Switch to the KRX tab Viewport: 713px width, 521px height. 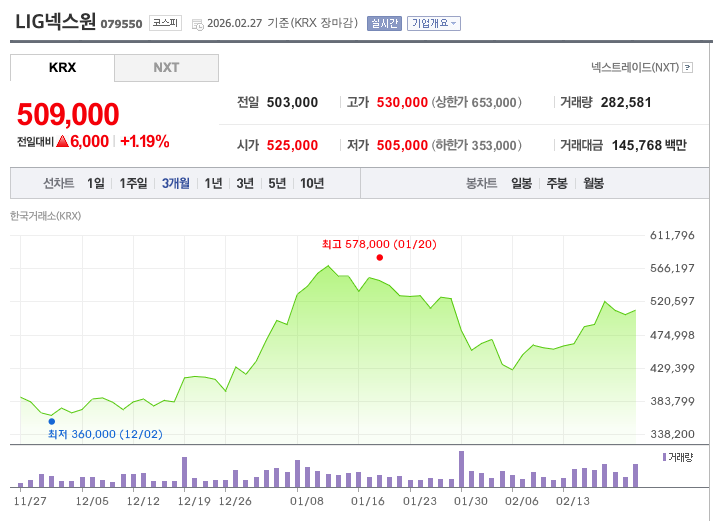[x=62, y=68]
